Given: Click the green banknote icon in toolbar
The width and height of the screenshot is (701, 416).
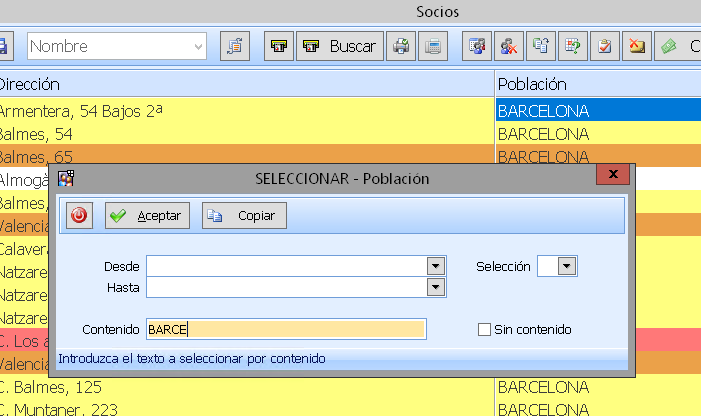Looking at the screenshot, I should tap(669, 46).
